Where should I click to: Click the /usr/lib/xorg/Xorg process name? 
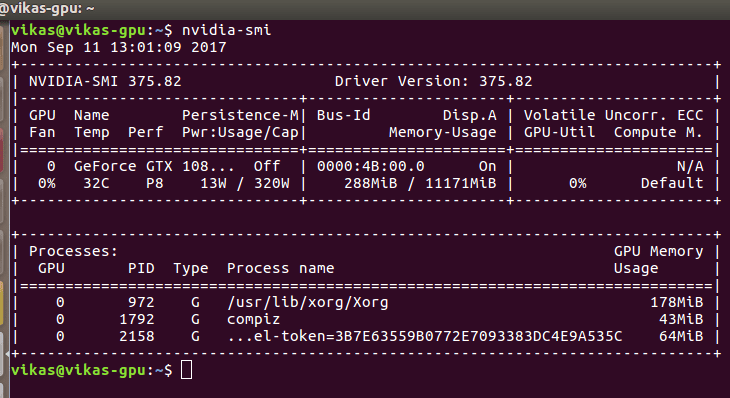(x=308, y=303)
